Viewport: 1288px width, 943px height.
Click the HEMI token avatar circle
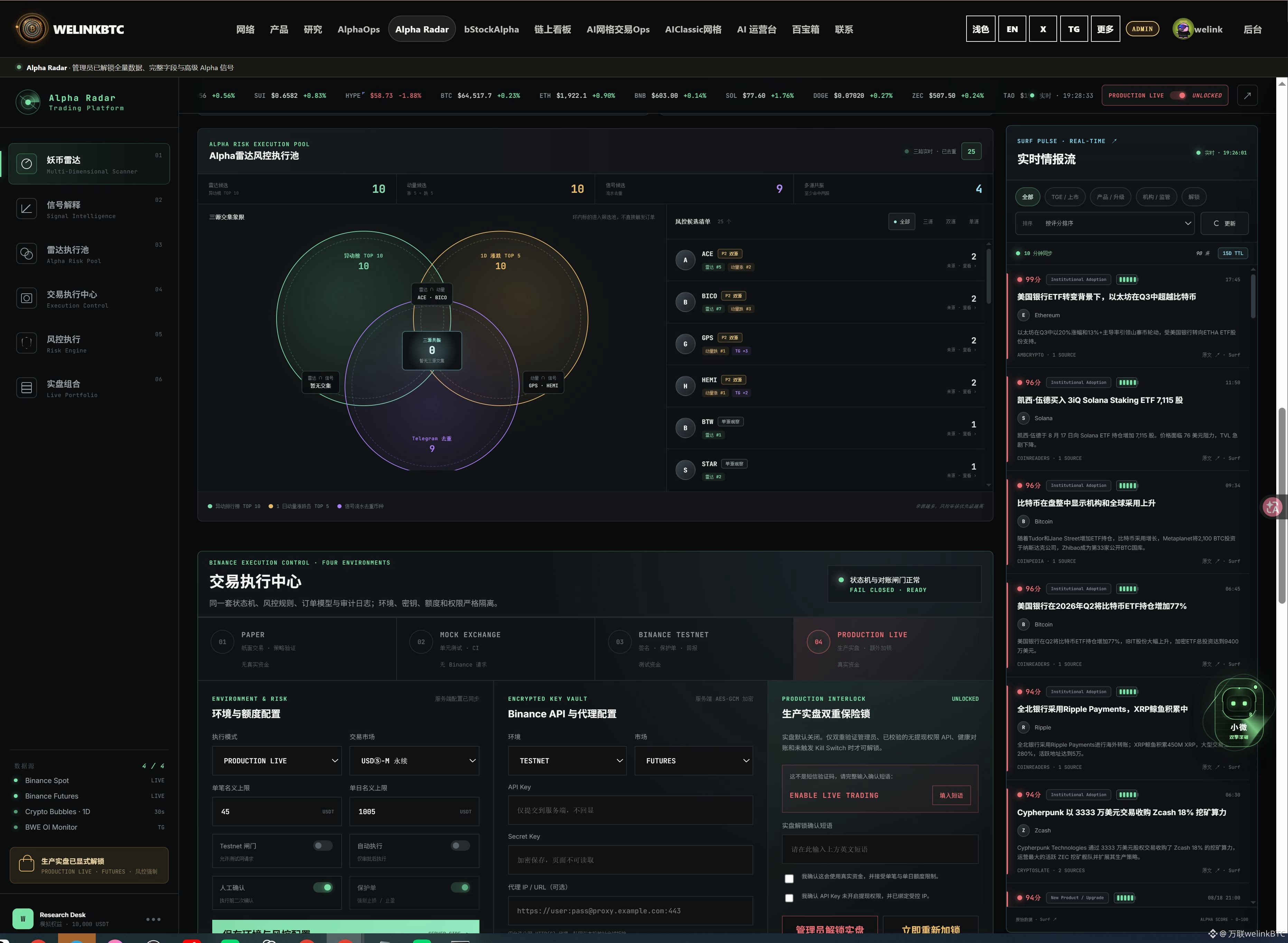(685, 386)
